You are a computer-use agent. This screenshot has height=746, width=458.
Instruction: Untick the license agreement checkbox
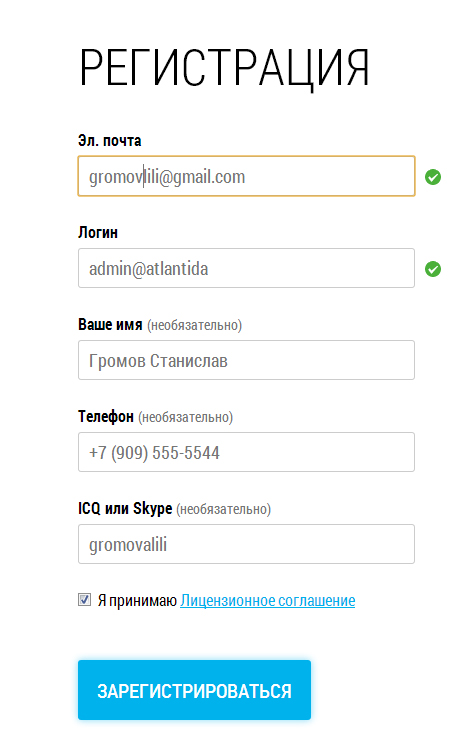point(84,599)
